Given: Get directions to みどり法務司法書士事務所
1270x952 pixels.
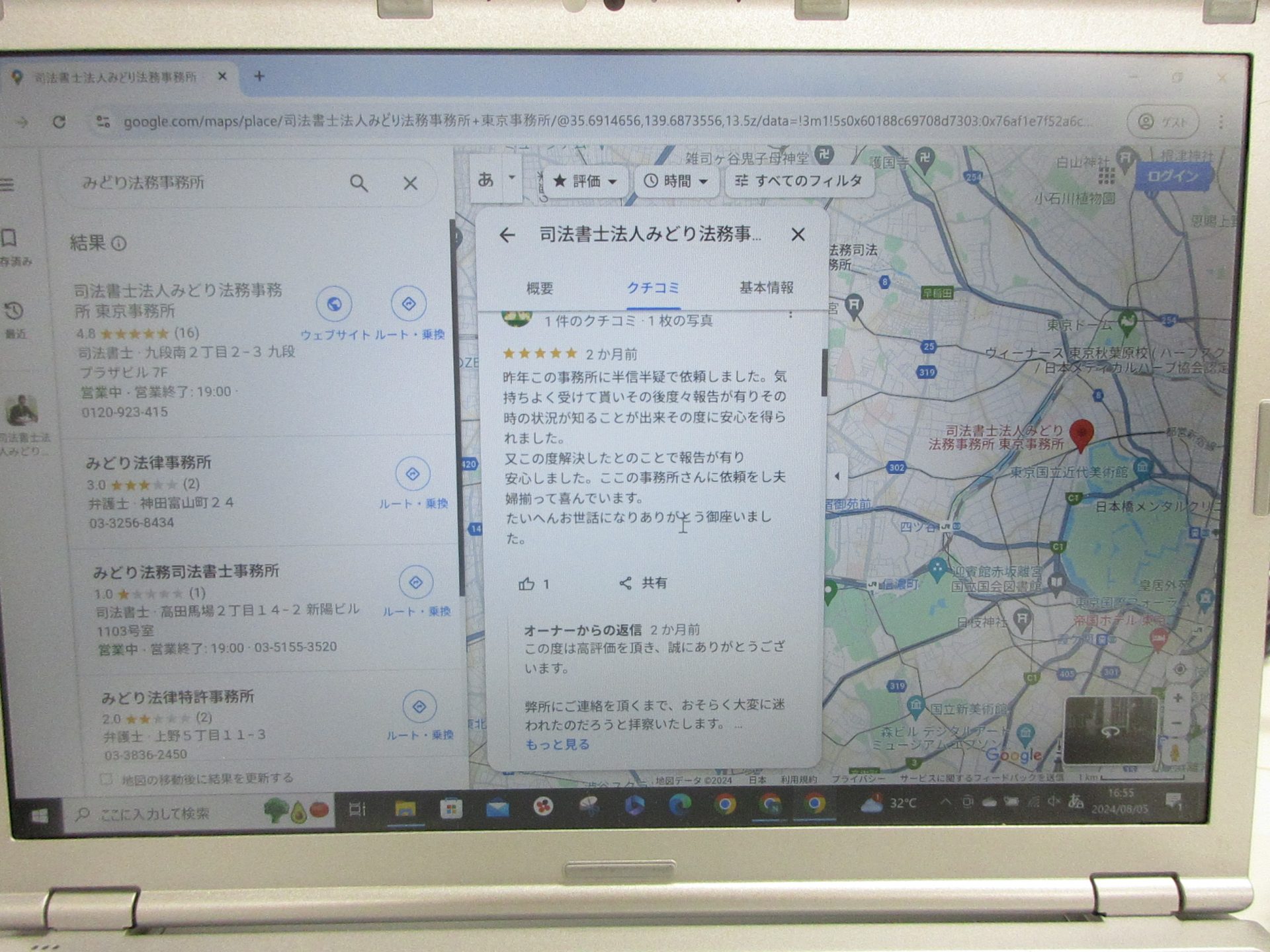Looking at the screenshot, I should [x=416, y=582].
